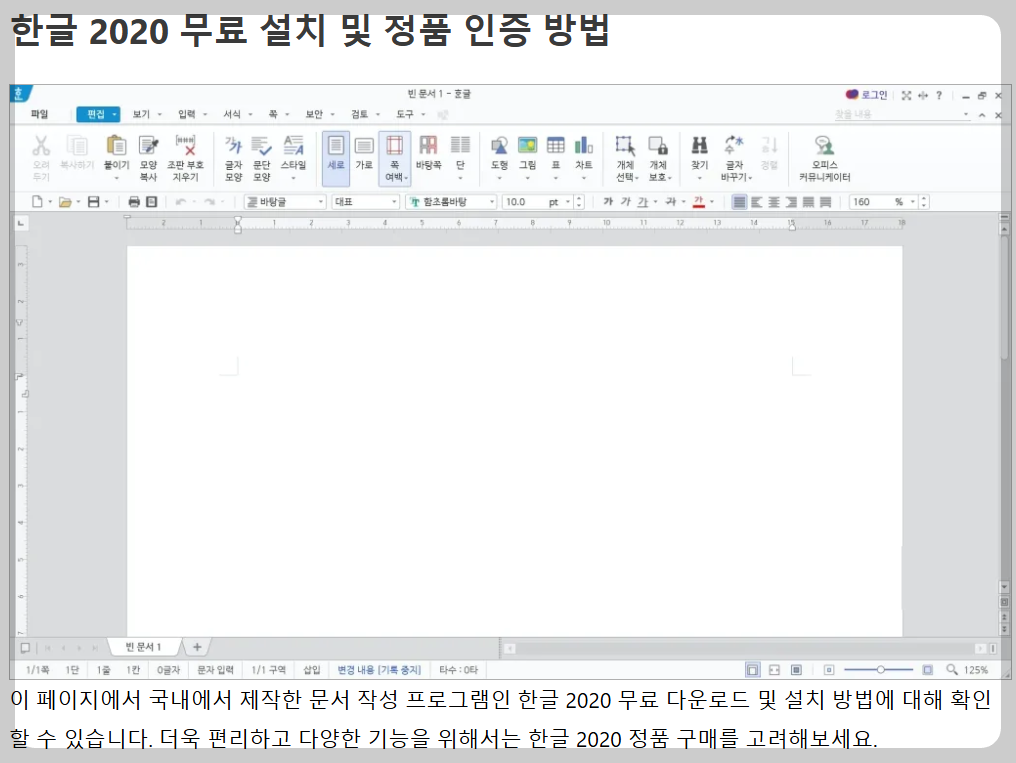The image size is (1016, 763).
Task: Click the help question mark icon
Action: click(x=939, y=95)
